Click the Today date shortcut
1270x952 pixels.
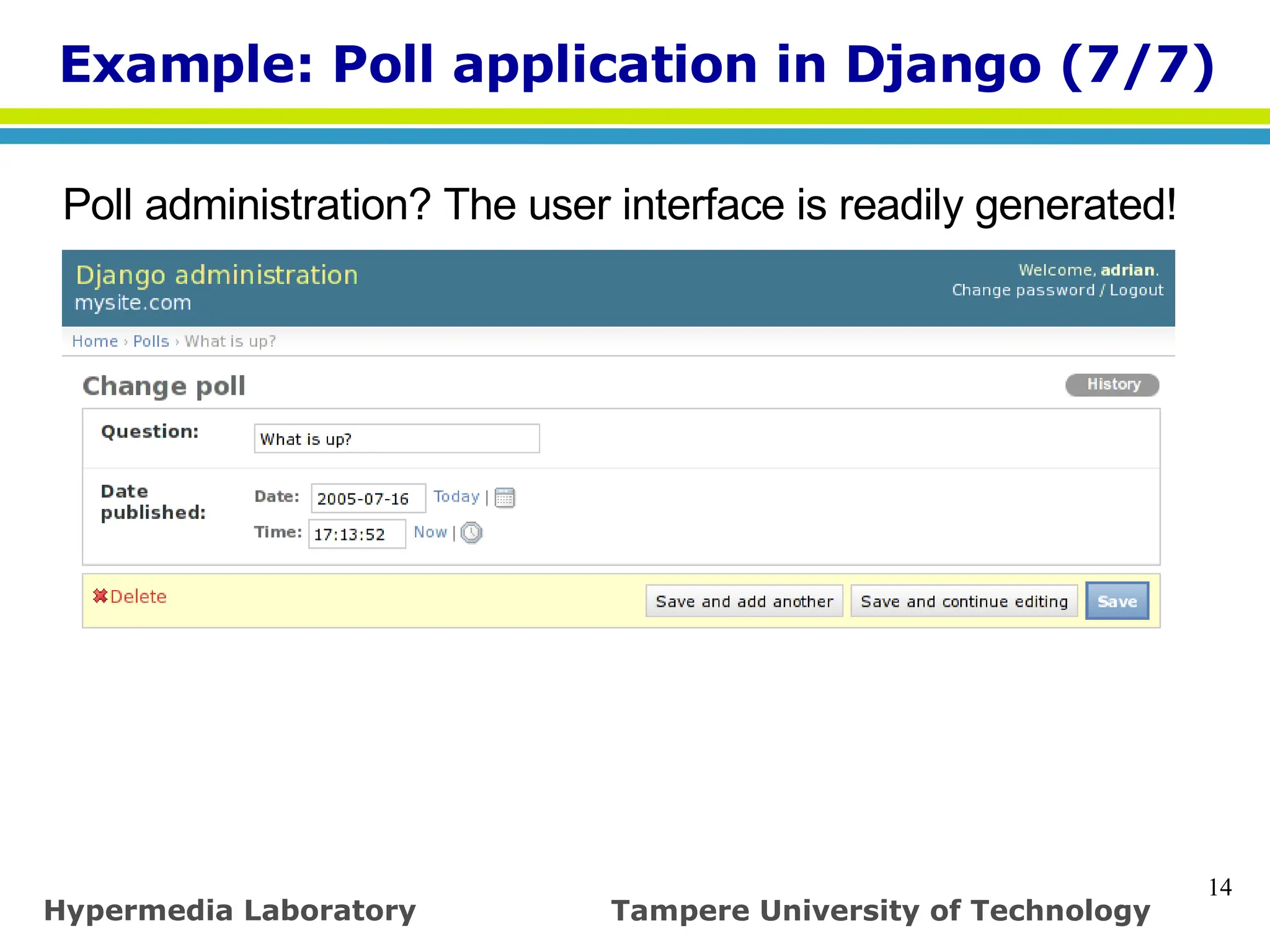[456, 496]
